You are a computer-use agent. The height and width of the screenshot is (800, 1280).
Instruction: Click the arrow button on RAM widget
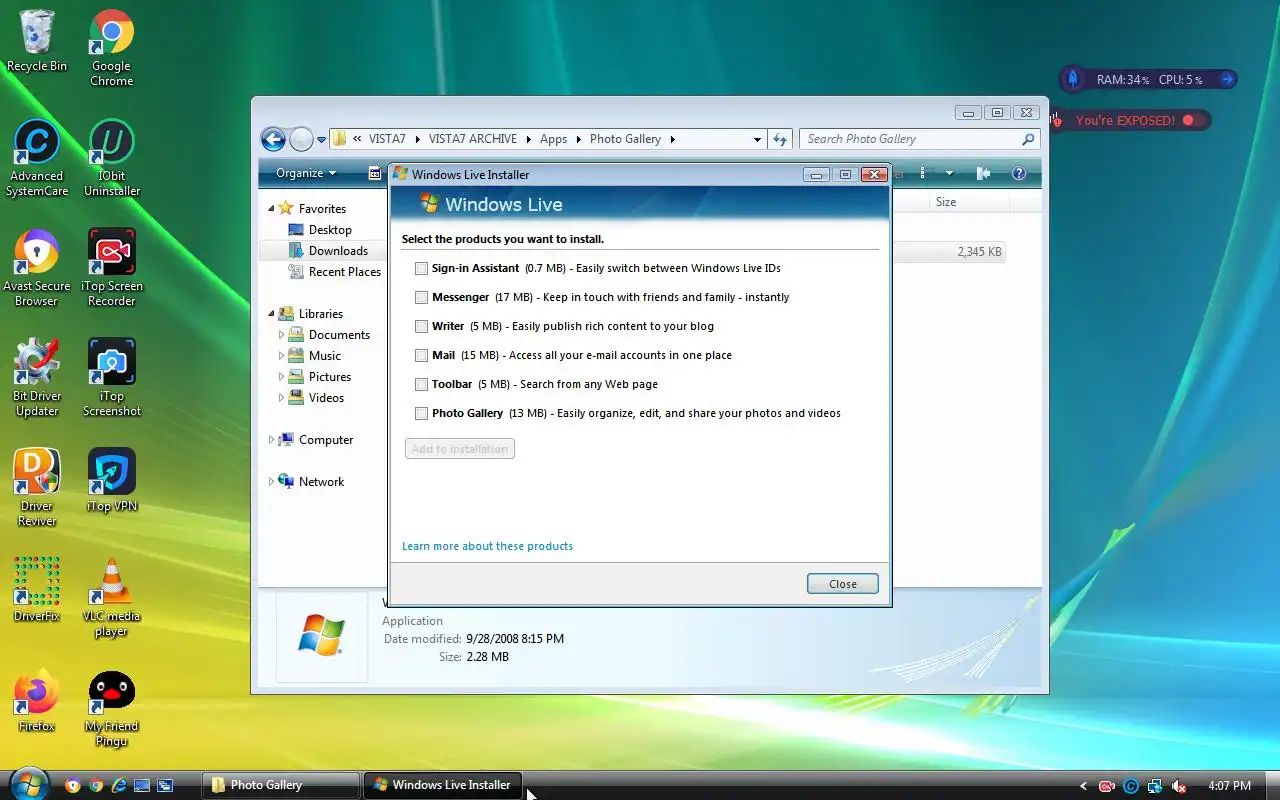coord(1227,79)
